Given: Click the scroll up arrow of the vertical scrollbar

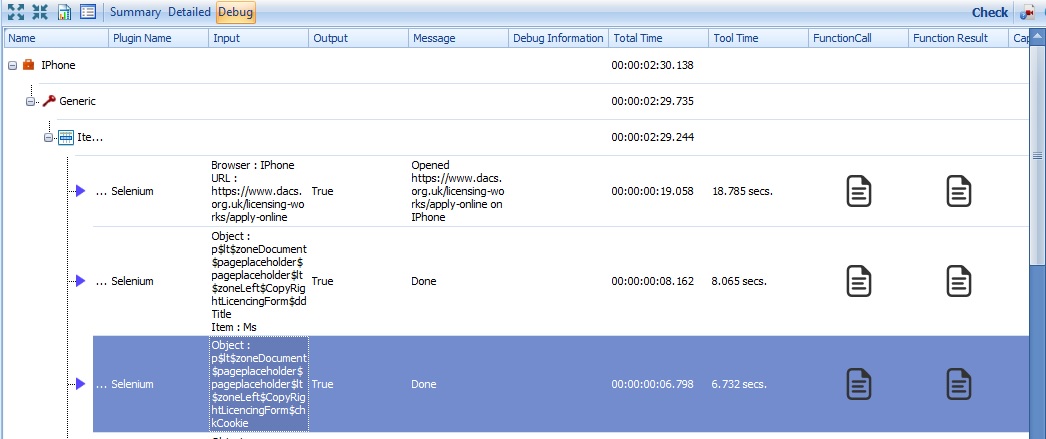Looking at the screenshot, I should pos(1037,35).
